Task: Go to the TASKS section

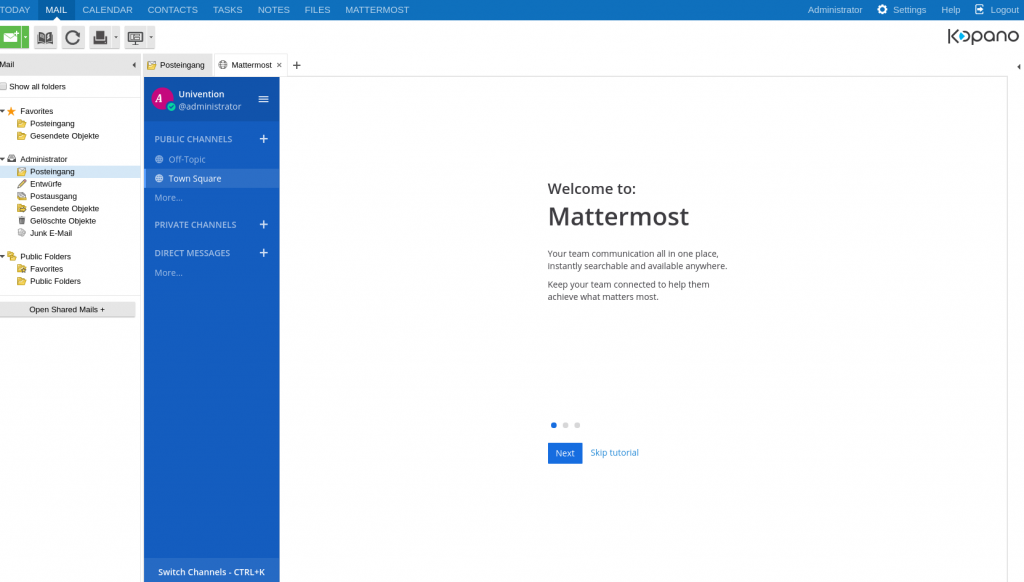Action: click(x=227, y=10)
